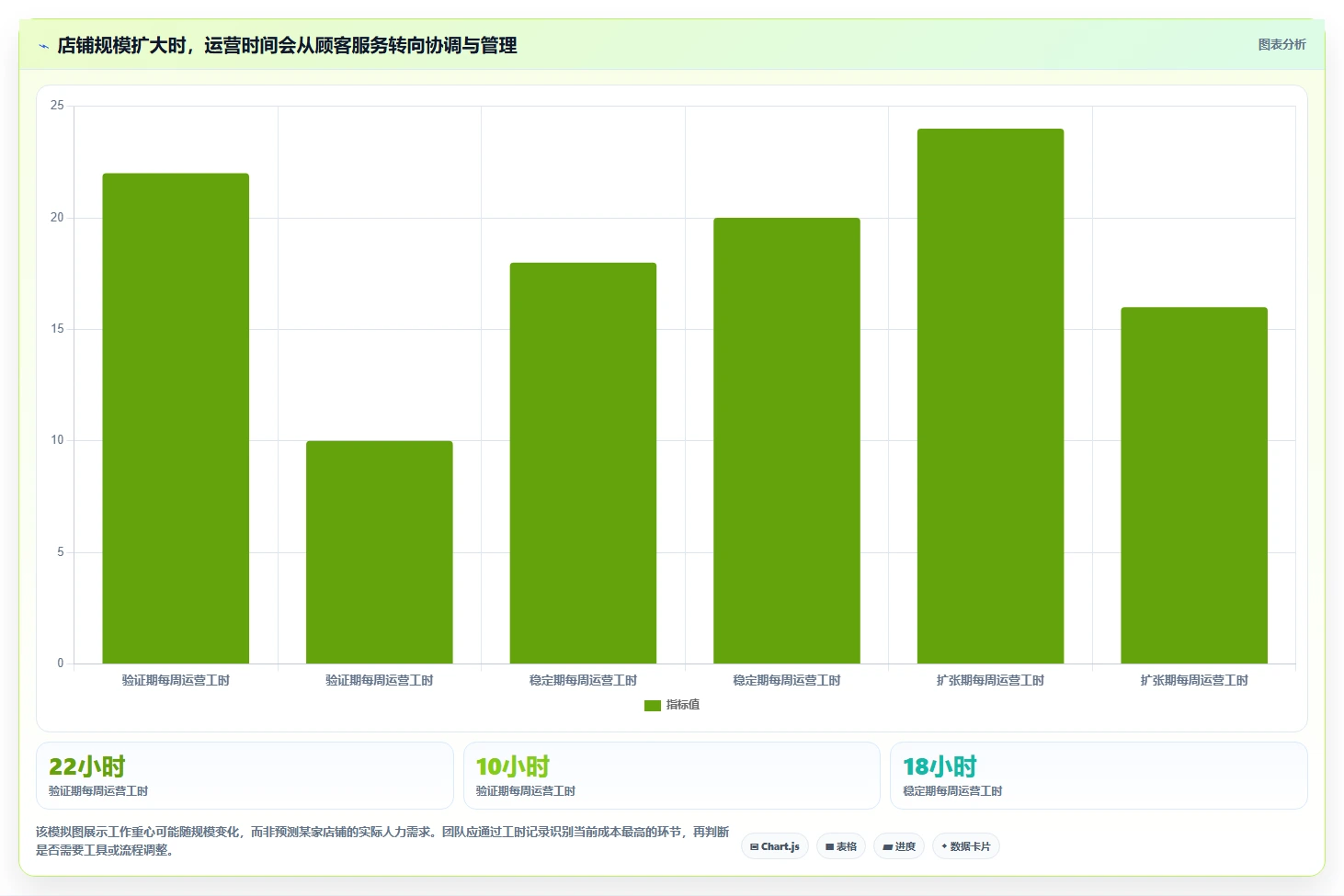Click the 18小时 stat card value

pyautogui.click(x=940, y=766)
